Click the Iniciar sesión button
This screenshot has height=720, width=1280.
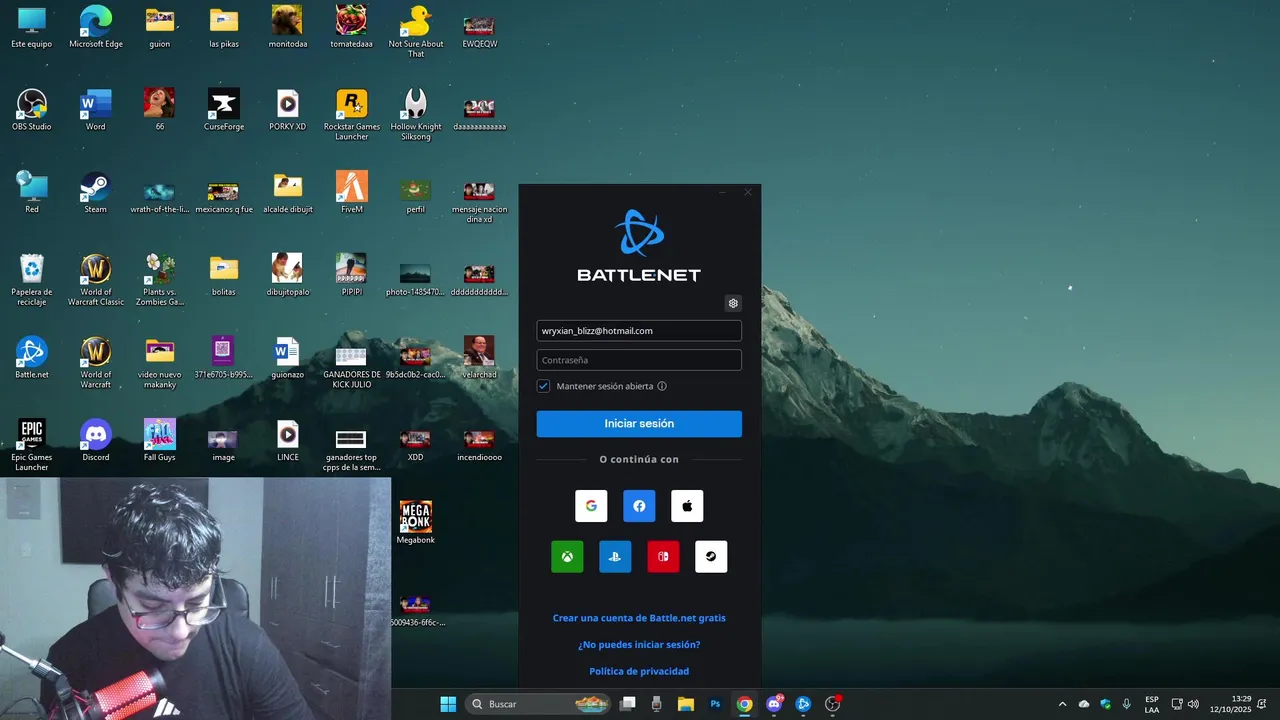pos(639,424)
